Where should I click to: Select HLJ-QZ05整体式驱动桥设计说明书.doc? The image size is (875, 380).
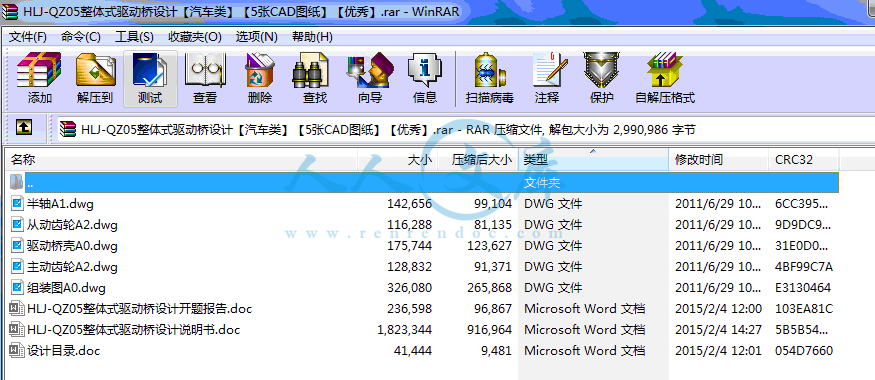click(133, 330)
